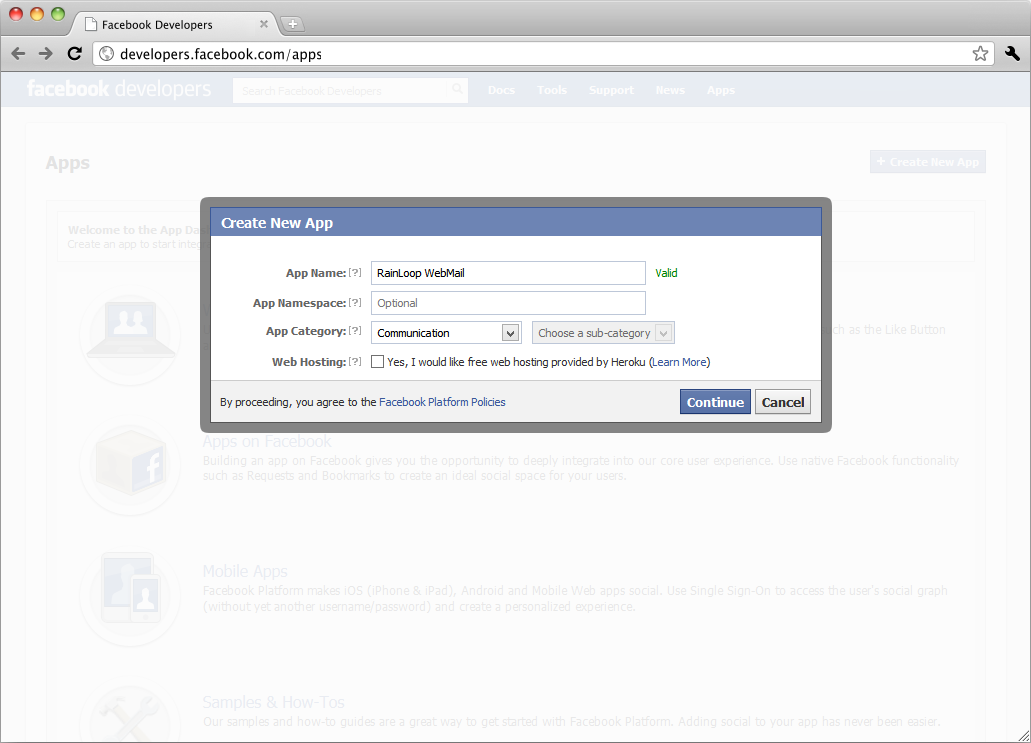This screenshot has width=1031, height=743.
Task: Click the App Name text field
Action: pos(508,273)
